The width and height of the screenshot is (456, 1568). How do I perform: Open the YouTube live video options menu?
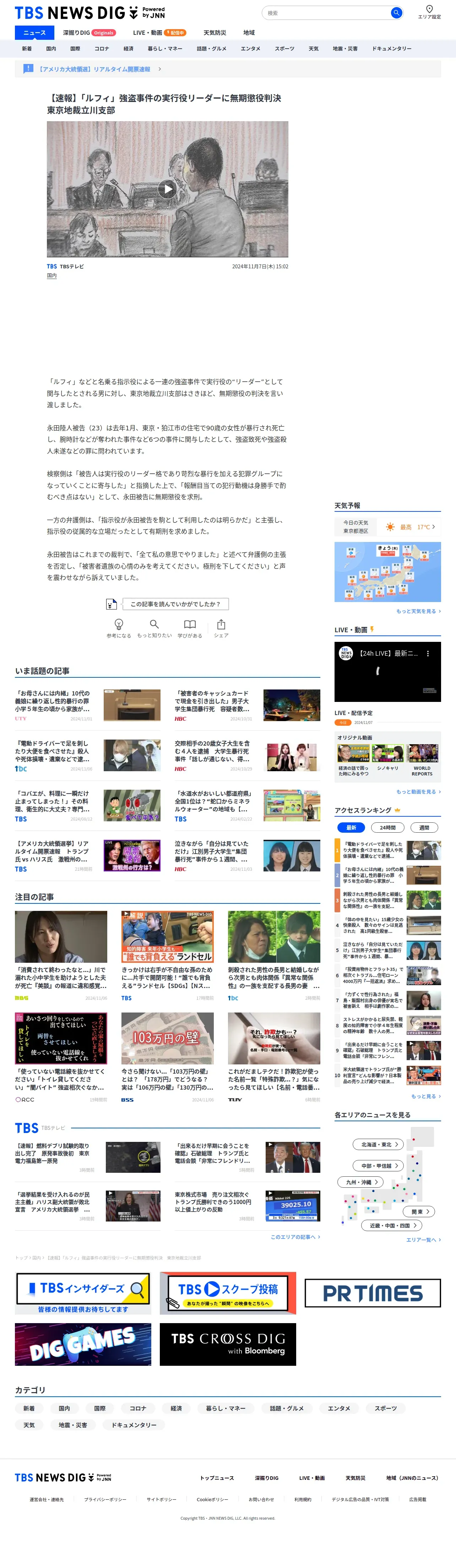428,653
